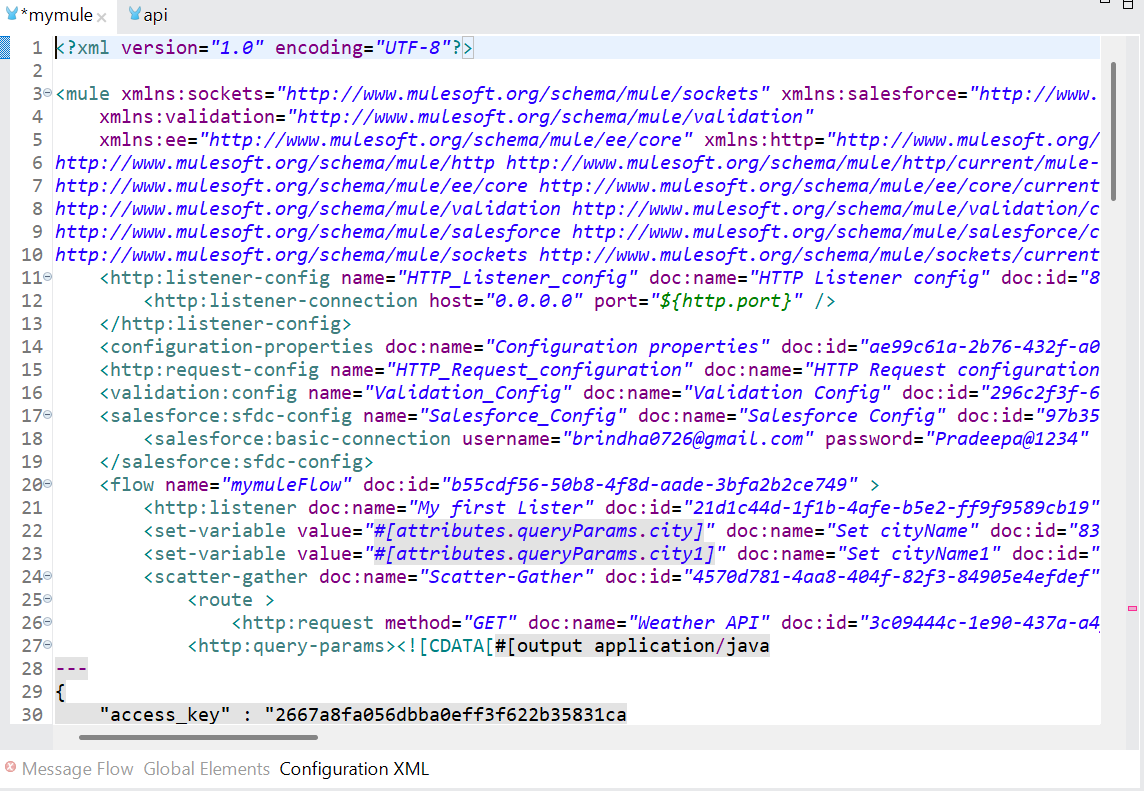The height and width of the screenshot is (791, 1144).
Task: Collapse http:listener-config block at line 11
Action: 48,278
